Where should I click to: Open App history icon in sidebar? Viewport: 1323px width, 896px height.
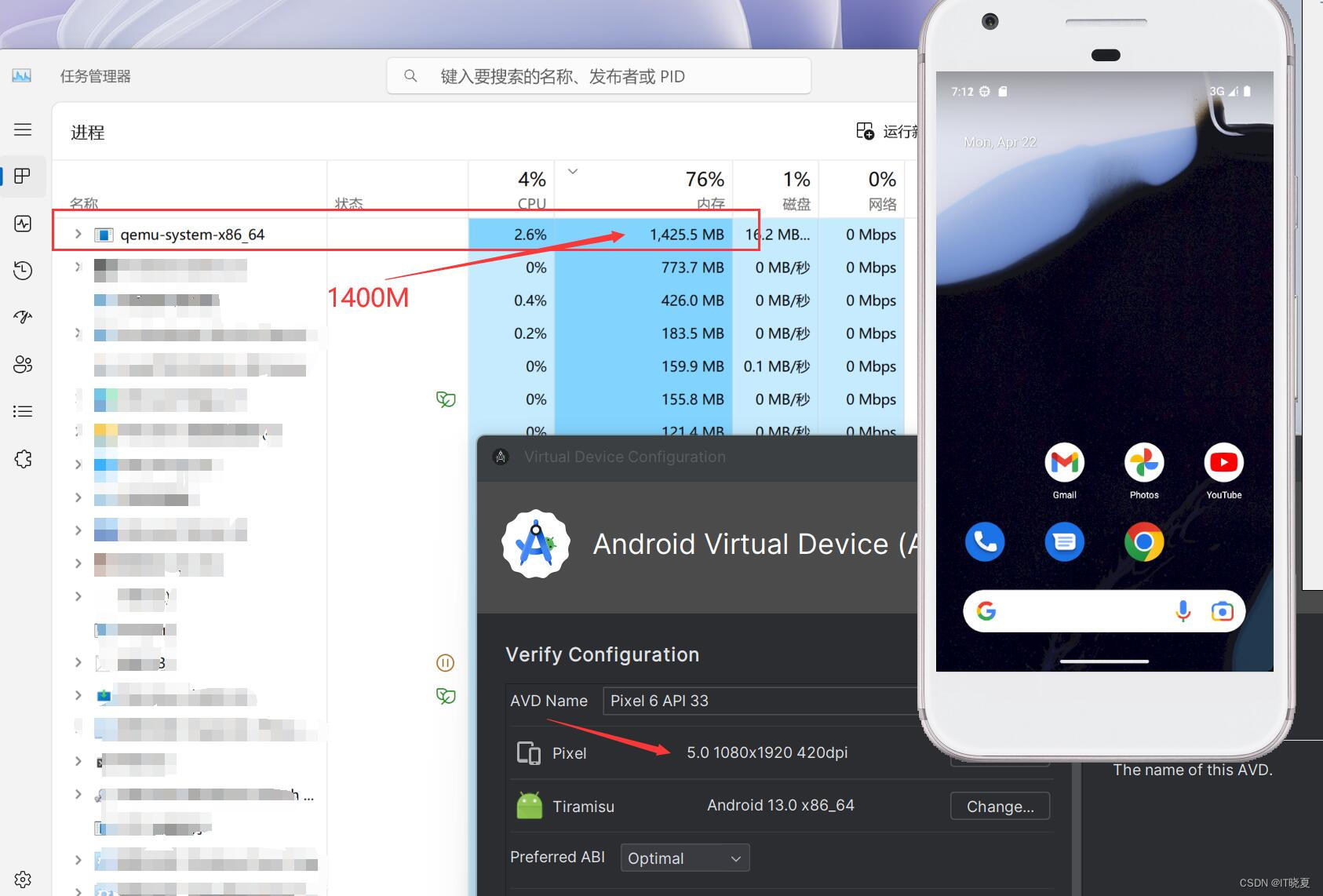click(x=23, y=271)
